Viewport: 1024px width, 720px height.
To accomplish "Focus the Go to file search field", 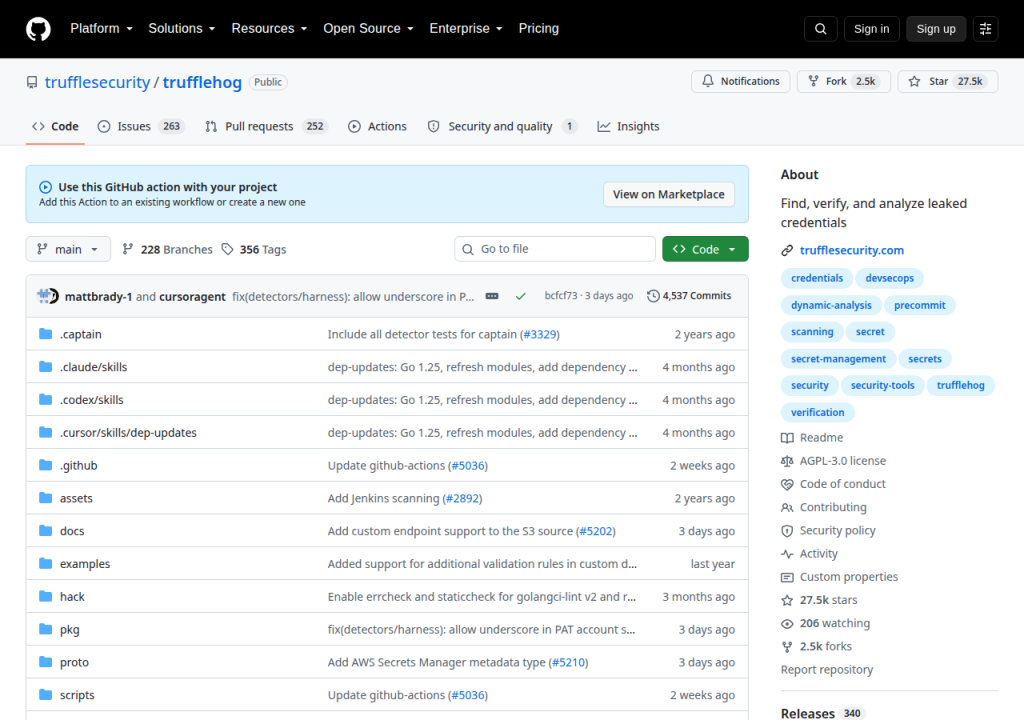I will tap(555, 249).
